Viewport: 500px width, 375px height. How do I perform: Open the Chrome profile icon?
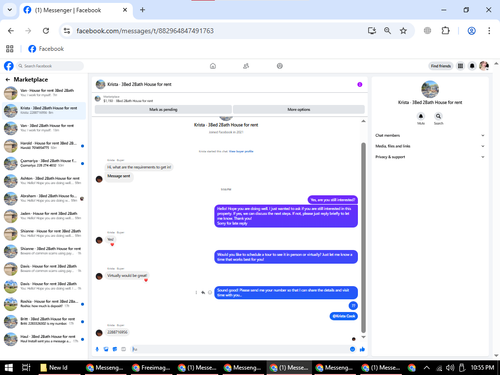click(x=471, y=31)
